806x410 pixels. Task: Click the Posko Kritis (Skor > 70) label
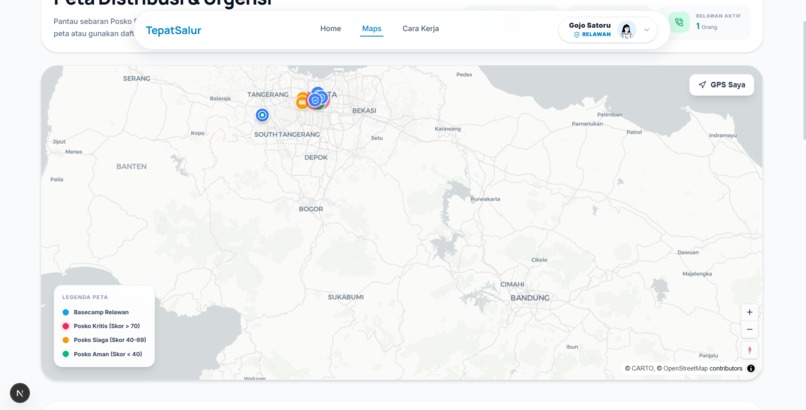coord(107,326)
